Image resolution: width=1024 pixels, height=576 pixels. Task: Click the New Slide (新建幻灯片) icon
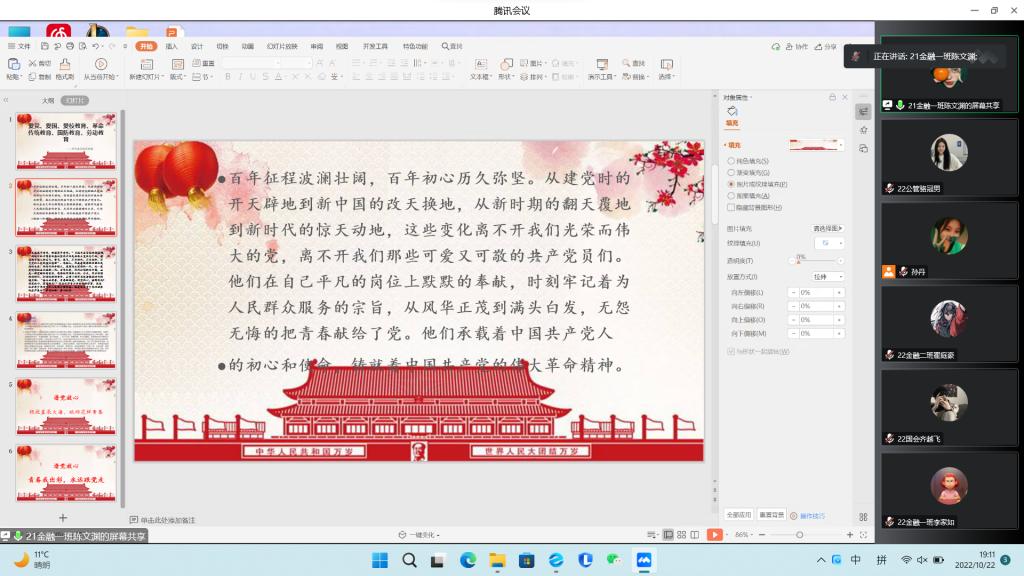coord(144,65)
